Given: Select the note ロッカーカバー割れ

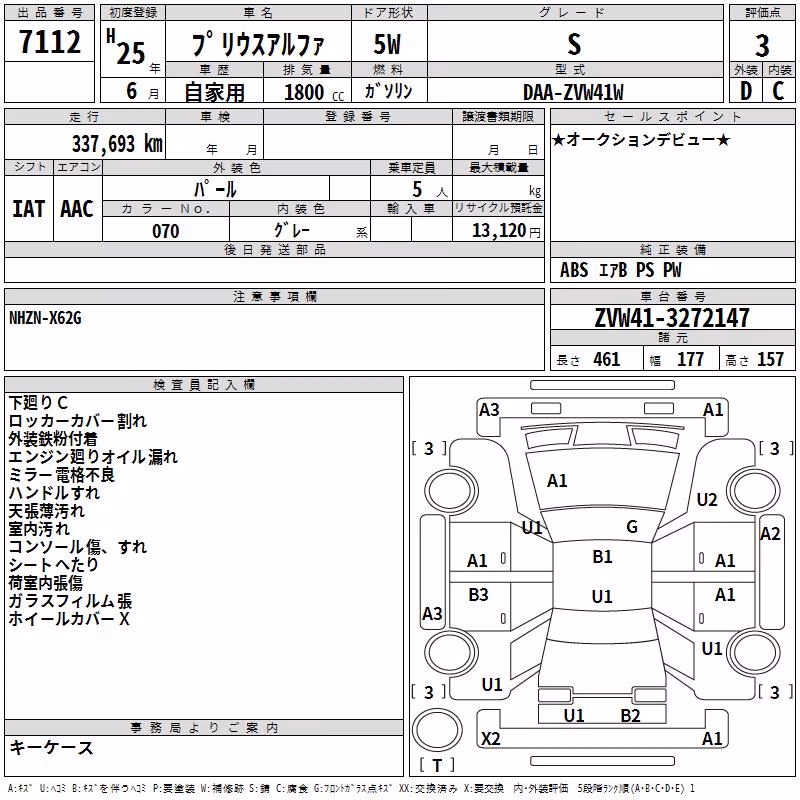Looking at the screenshot, I should point(78,421).
